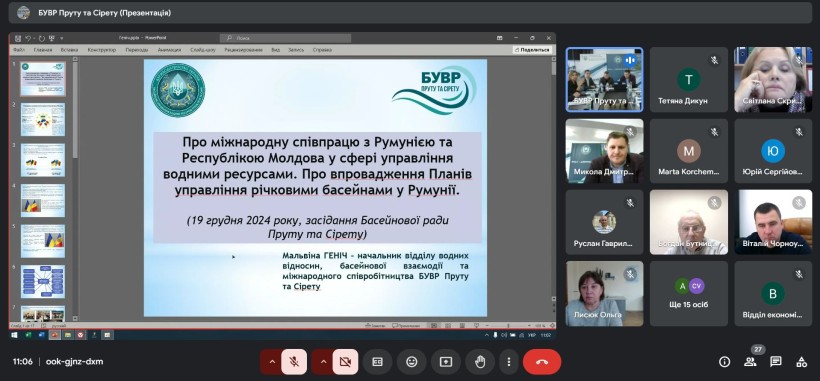Open the Анимация ribbon tab

click(x=169, y=50)
